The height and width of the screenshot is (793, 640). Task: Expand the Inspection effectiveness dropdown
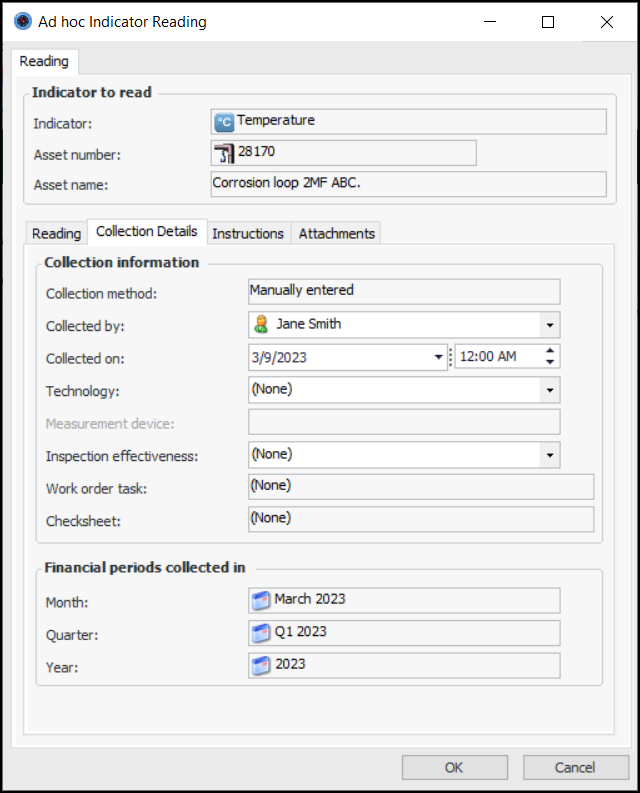pos(549,455)
